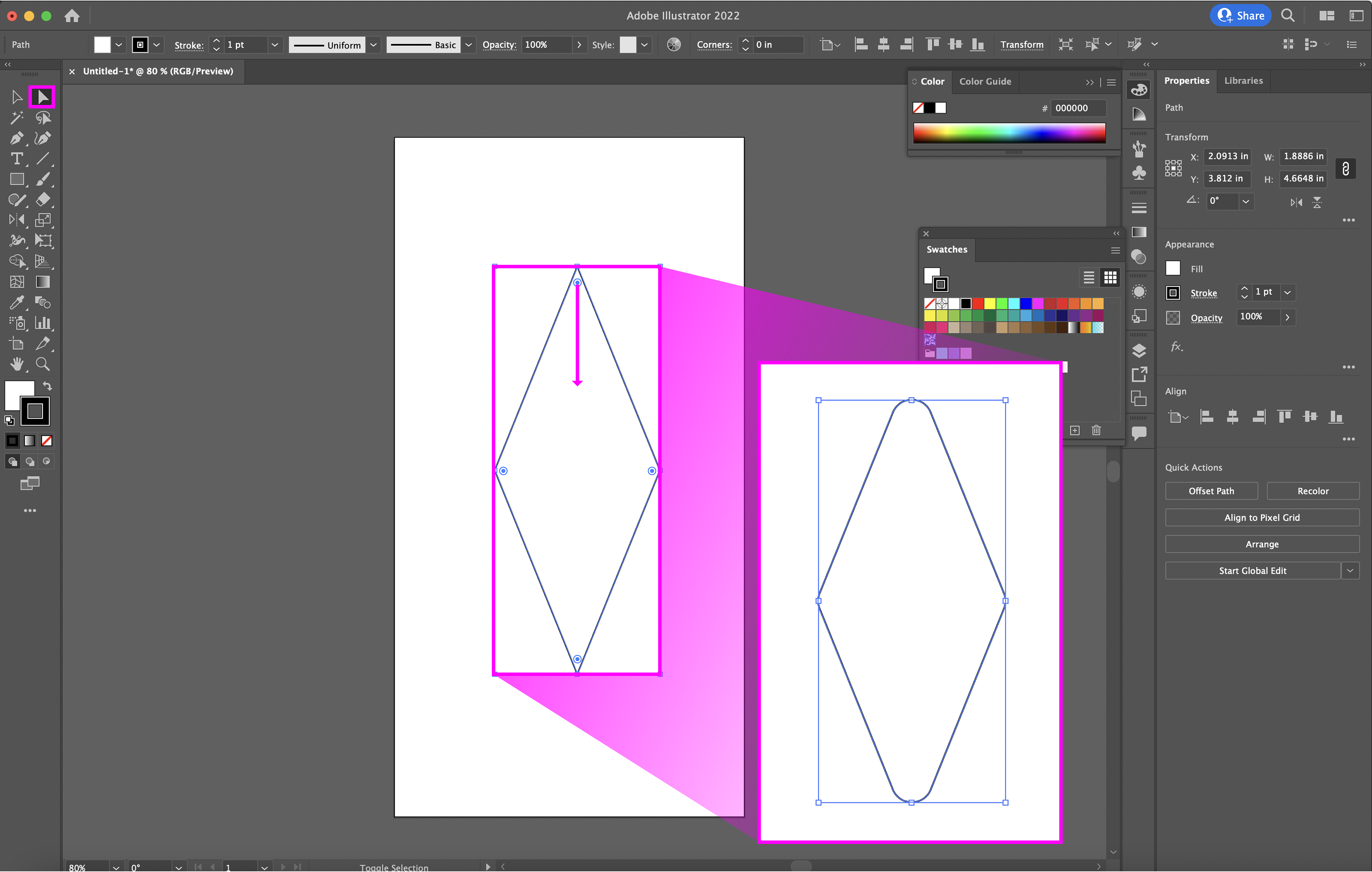Viewport: 1372px width, 872px height.
Task: Open the Color Guide tab
Action: [984, 82]
